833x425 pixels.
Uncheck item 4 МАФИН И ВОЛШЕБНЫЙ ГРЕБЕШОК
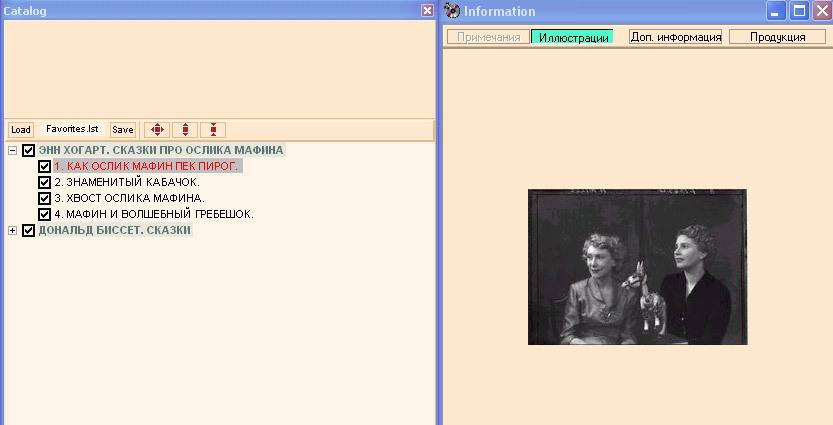tap(45, 214)
